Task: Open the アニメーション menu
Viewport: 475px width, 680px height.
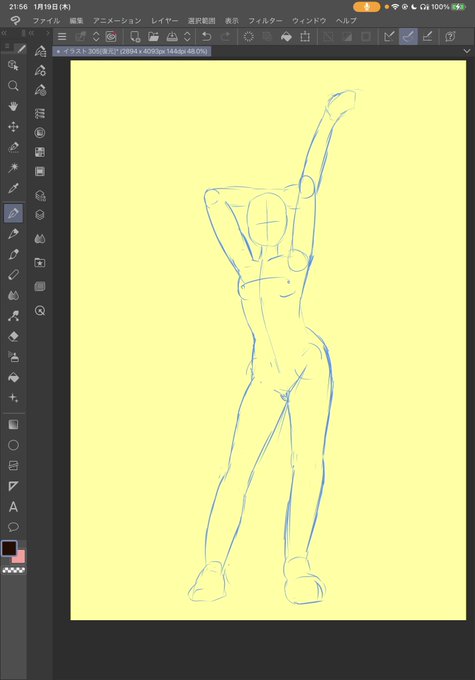Action: pyautogui.click(x=117, y=21)
